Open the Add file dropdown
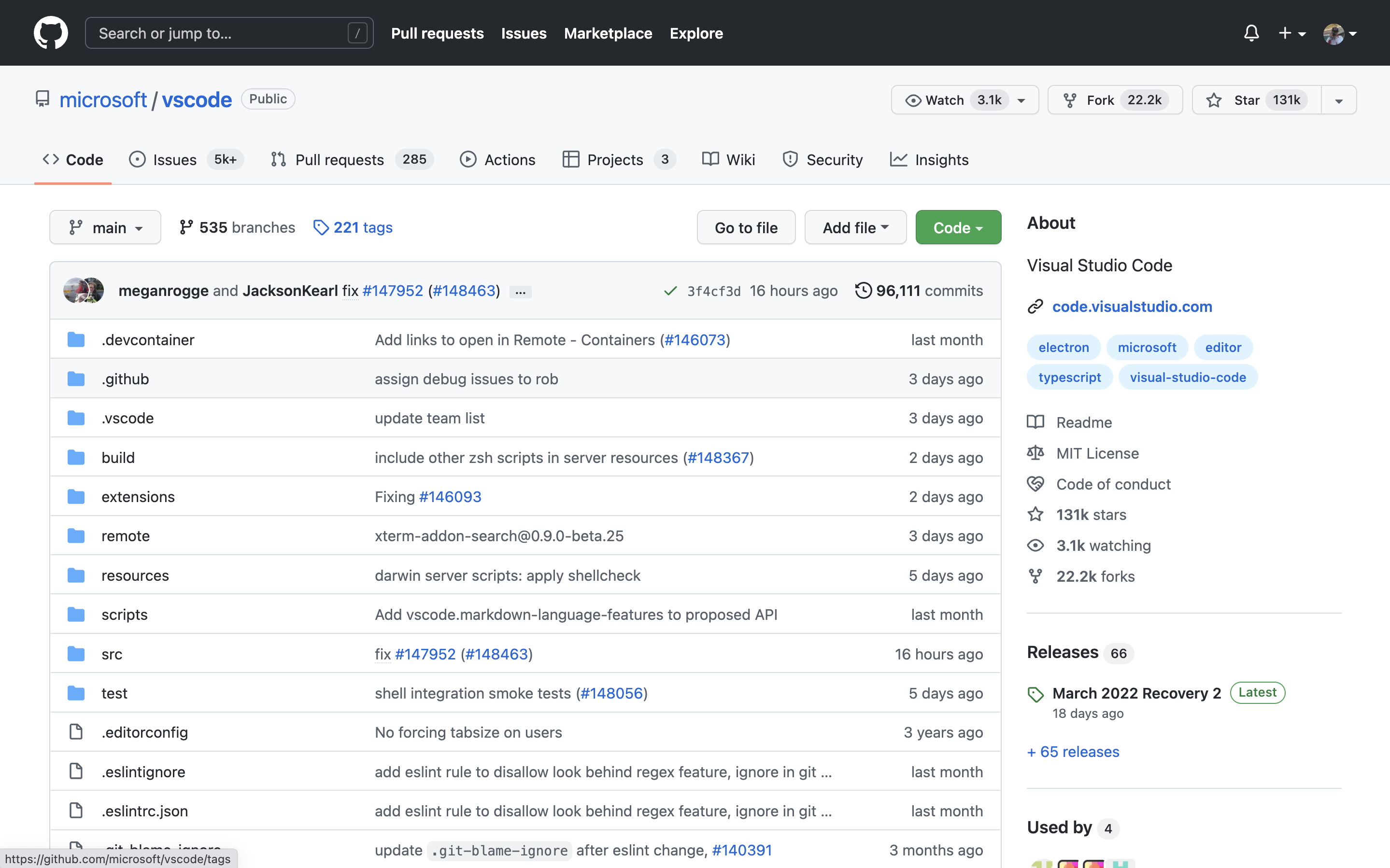Image resolution: width=1390 pixels, height=868 pixels. (855, 227)
